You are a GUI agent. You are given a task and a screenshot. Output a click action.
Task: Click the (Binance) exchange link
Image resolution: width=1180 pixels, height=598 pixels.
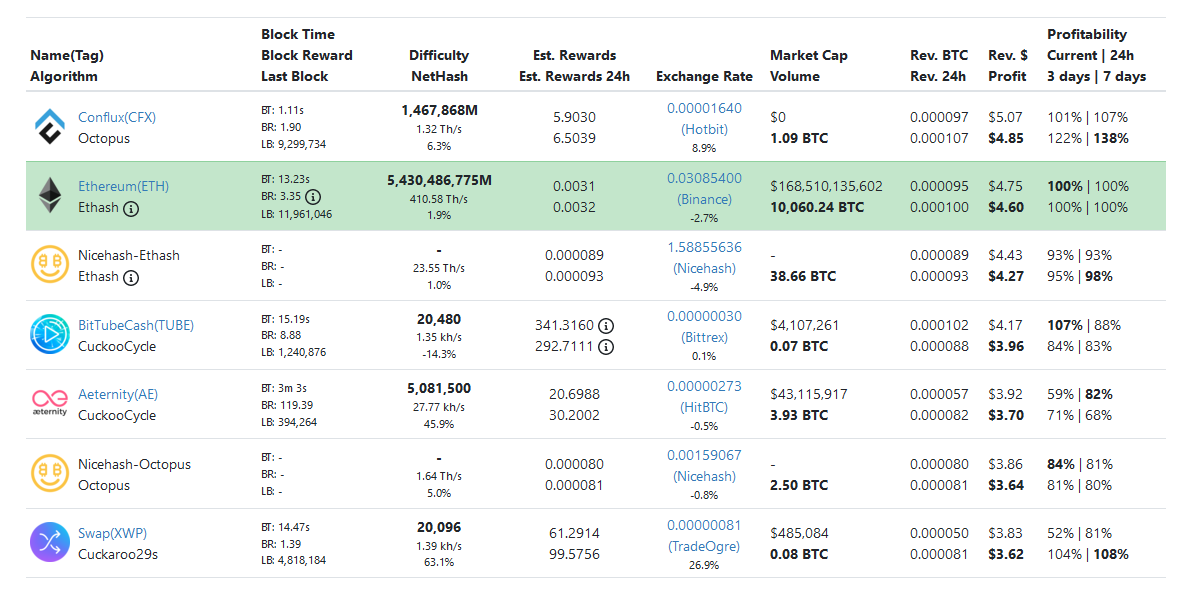(x=704, y=199)
